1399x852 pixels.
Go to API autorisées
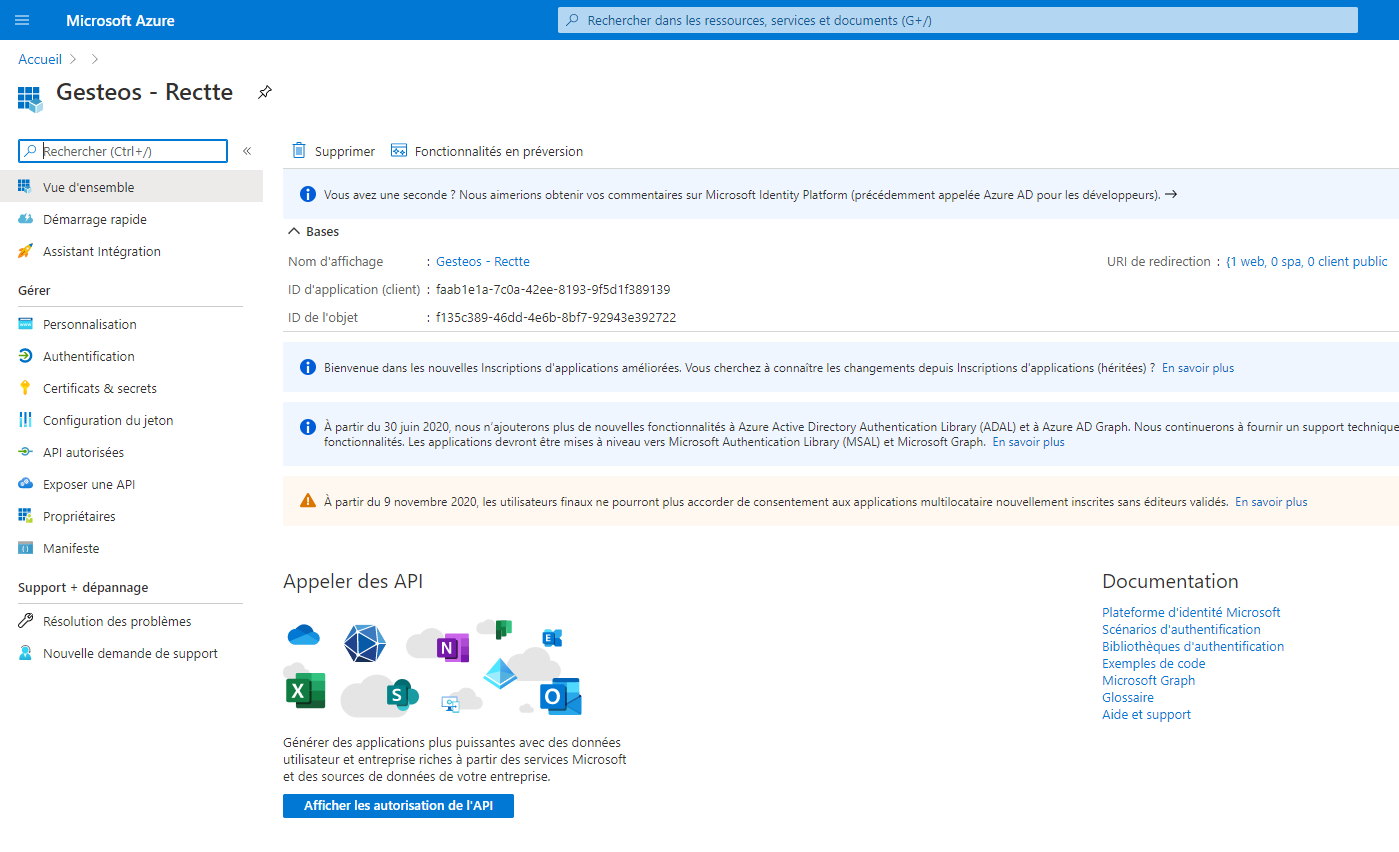(x=83, y=452)
